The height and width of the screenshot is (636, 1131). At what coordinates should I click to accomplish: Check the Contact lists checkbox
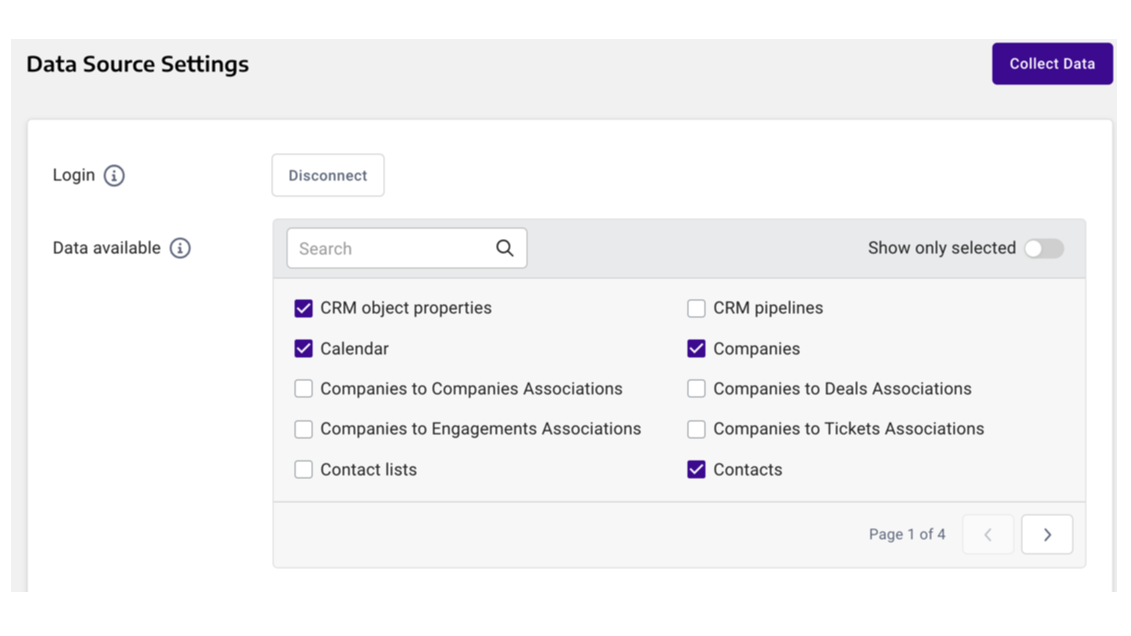304,470
